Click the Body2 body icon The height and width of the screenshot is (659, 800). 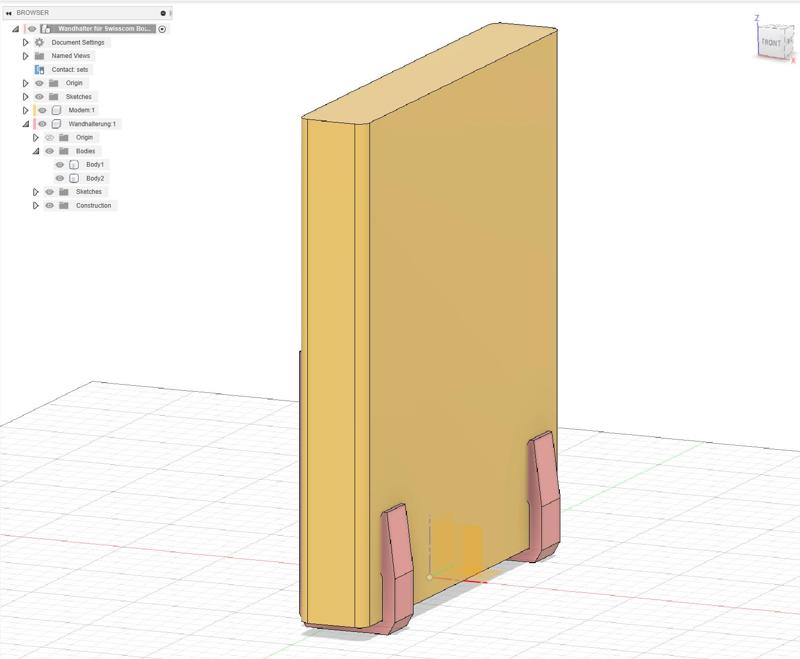point(74,179)
